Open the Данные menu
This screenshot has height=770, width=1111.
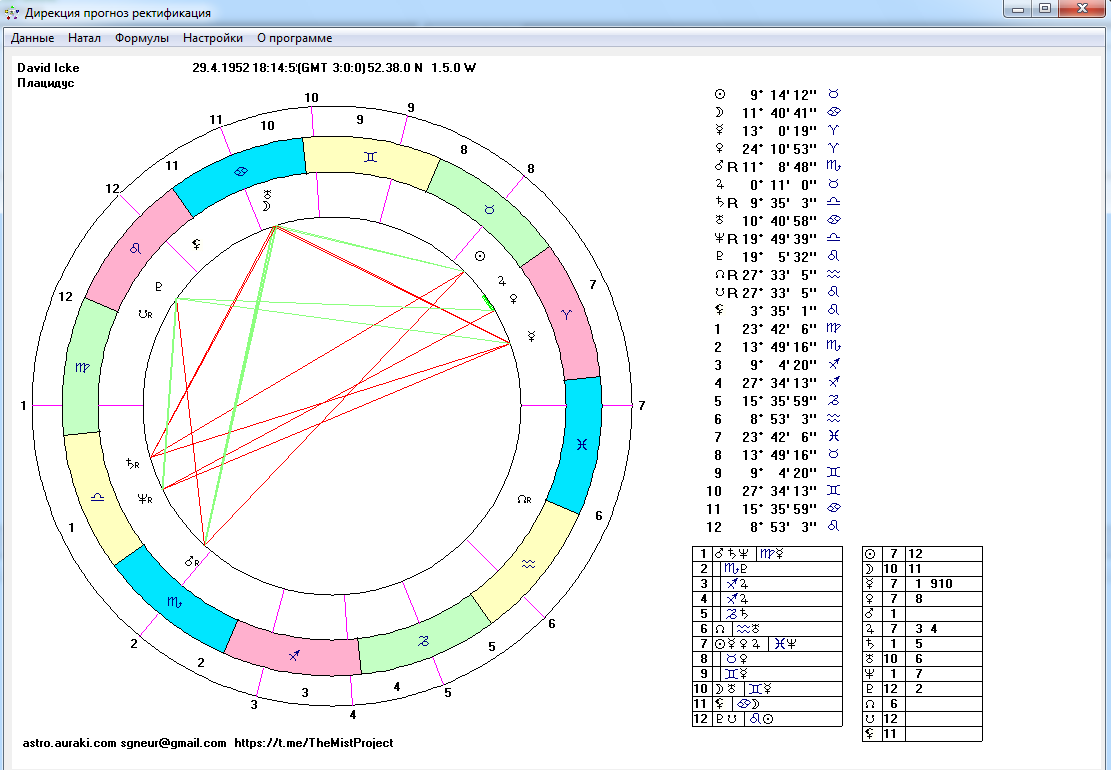coord(32,38)
